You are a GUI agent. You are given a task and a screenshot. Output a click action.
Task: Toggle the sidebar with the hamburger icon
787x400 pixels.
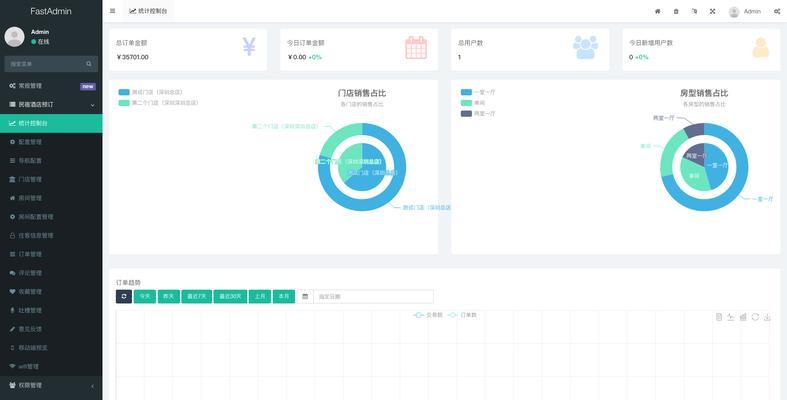coord(112,11)
